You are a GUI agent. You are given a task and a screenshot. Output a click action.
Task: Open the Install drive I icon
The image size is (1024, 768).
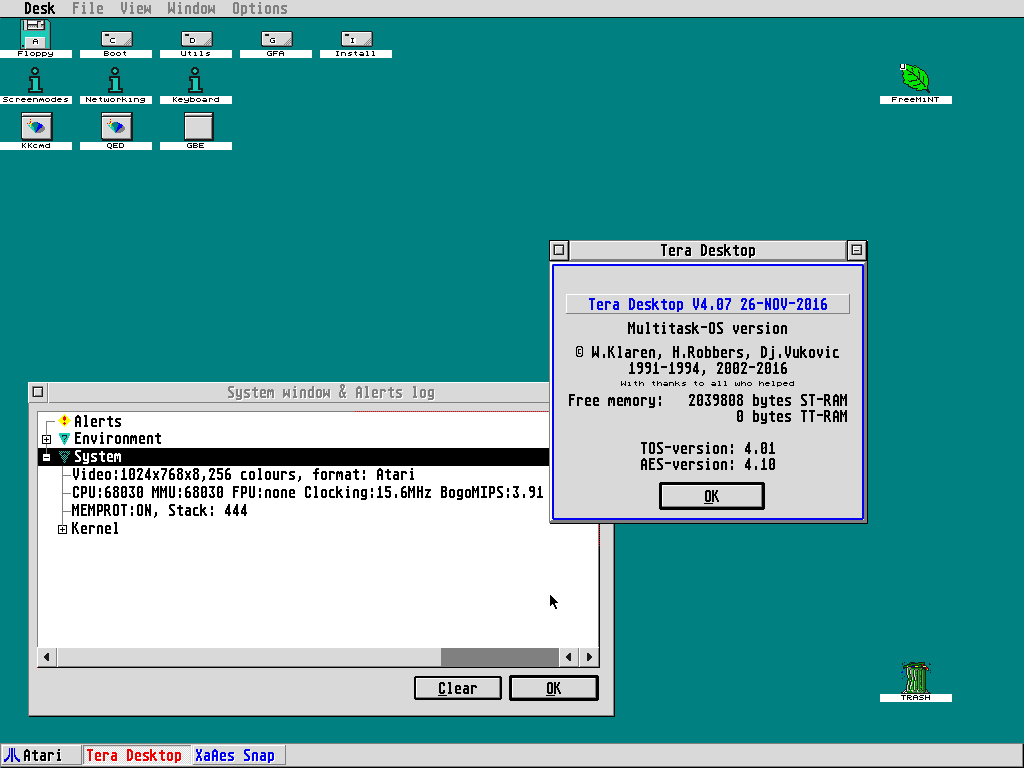pyautogui.click(x=356, y=39)
